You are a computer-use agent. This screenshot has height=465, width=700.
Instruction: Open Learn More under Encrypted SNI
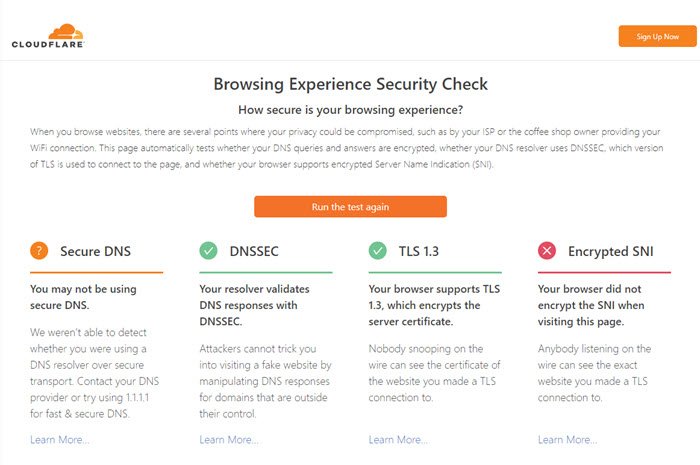coord(567,440)
